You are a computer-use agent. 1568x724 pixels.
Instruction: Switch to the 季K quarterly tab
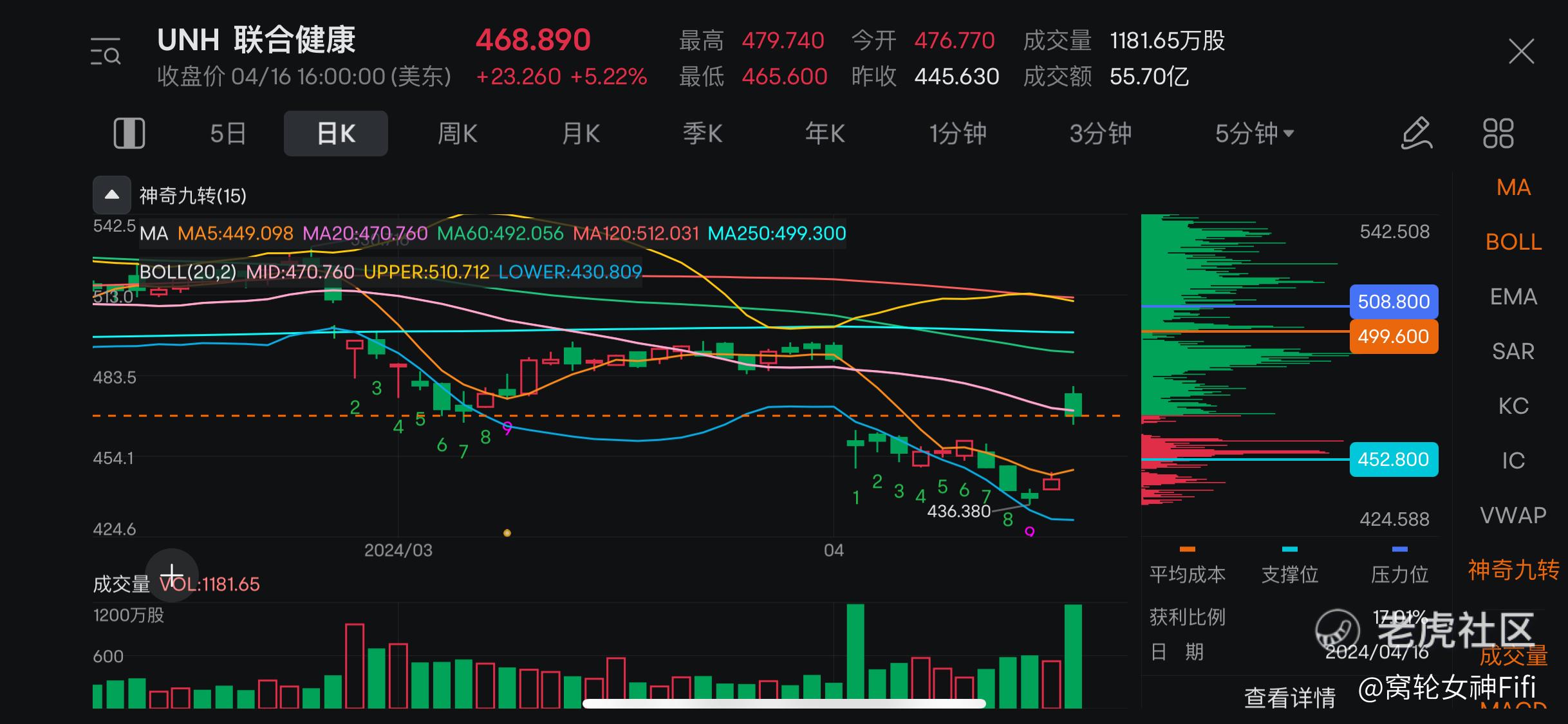(x=702, y=134)
